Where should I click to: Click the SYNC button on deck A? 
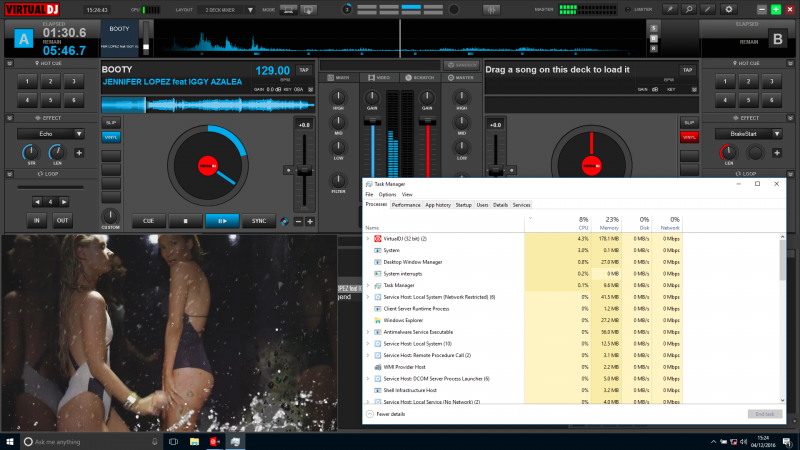pyautogui.click(x=259, y=221)
